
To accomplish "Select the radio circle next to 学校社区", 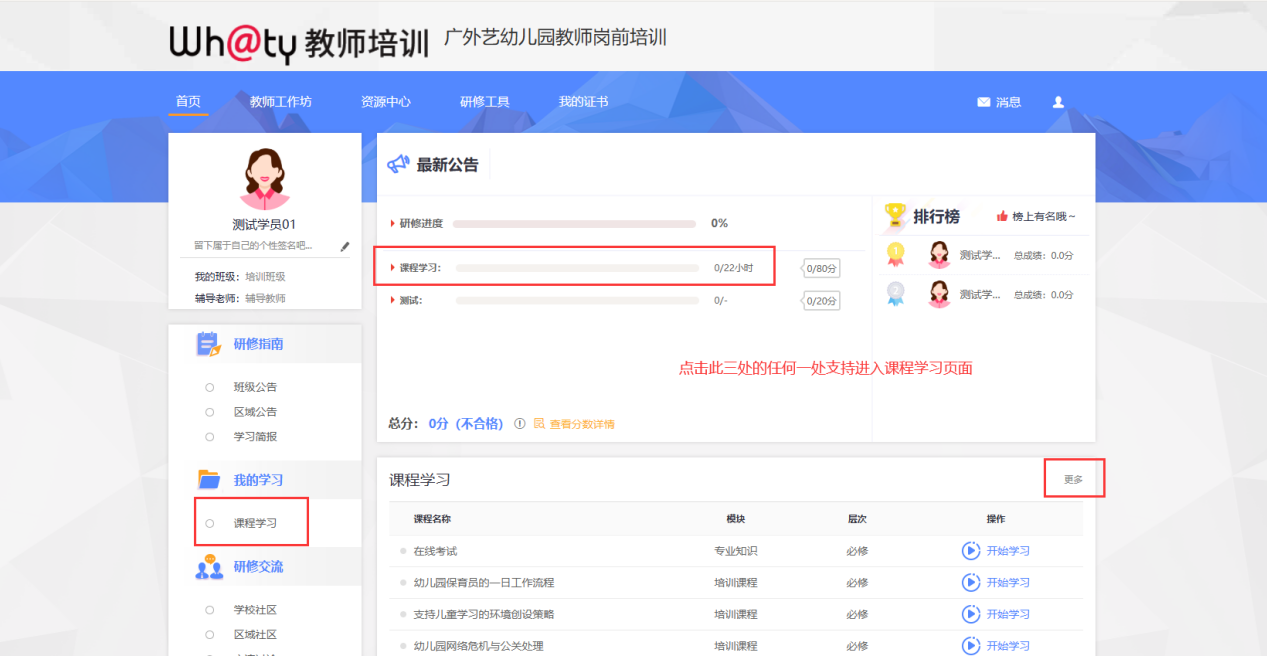I will 208,609.
